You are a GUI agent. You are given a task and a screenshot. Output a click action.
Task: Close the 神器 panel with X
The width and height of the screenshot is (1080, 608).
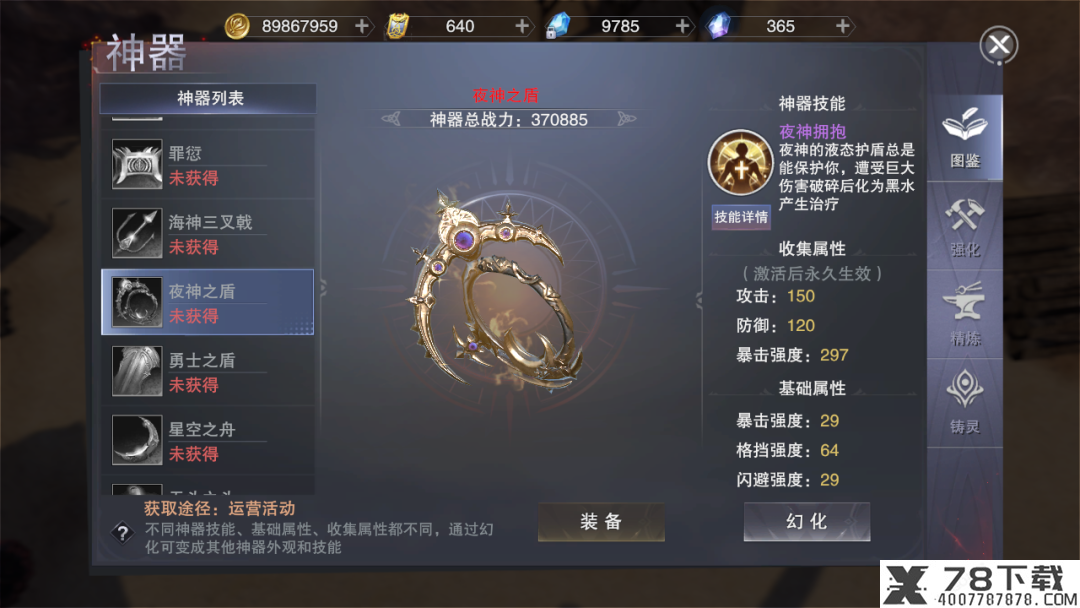pos(999,45)
